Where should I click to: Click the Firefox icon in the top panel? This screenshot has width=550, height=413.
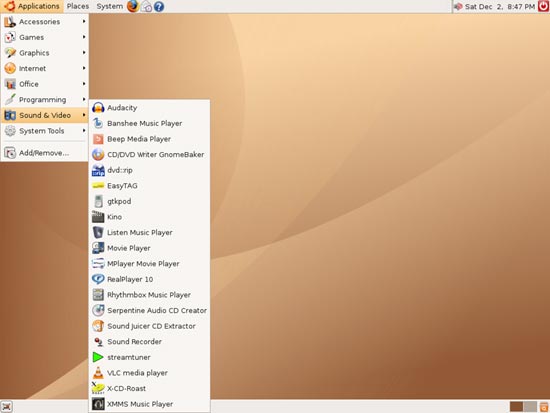click(133, 6)
